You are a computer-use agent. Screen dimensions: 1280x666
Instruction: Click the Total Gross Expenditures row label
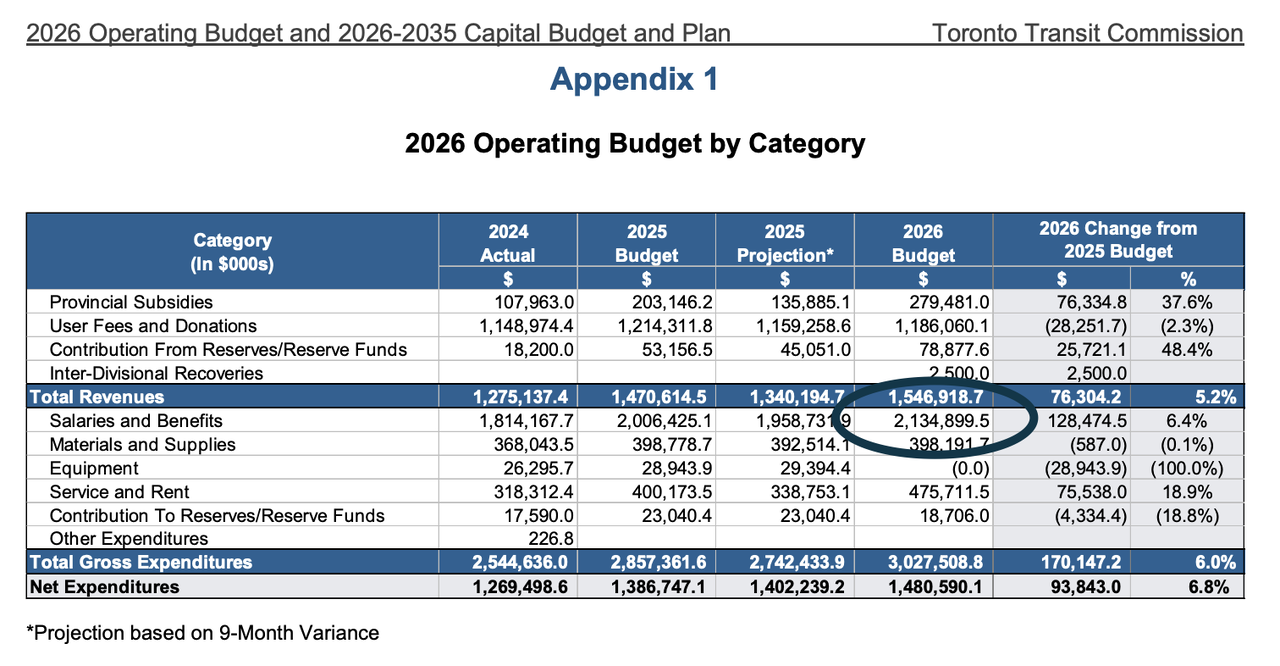[141, 562]
